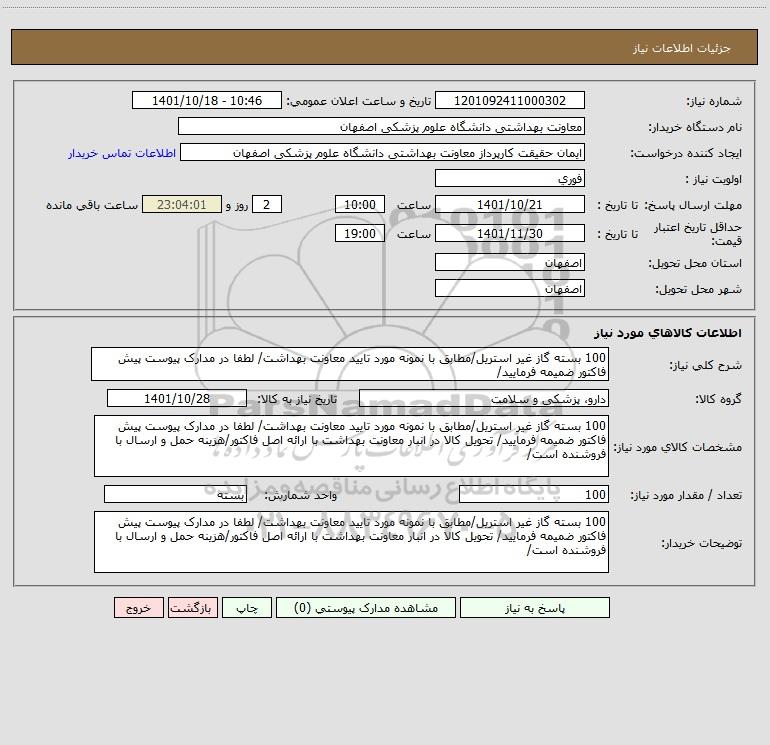770x745 pixels.
Task: Select the countdown timer 23:04:01
Action: point(182,204)
